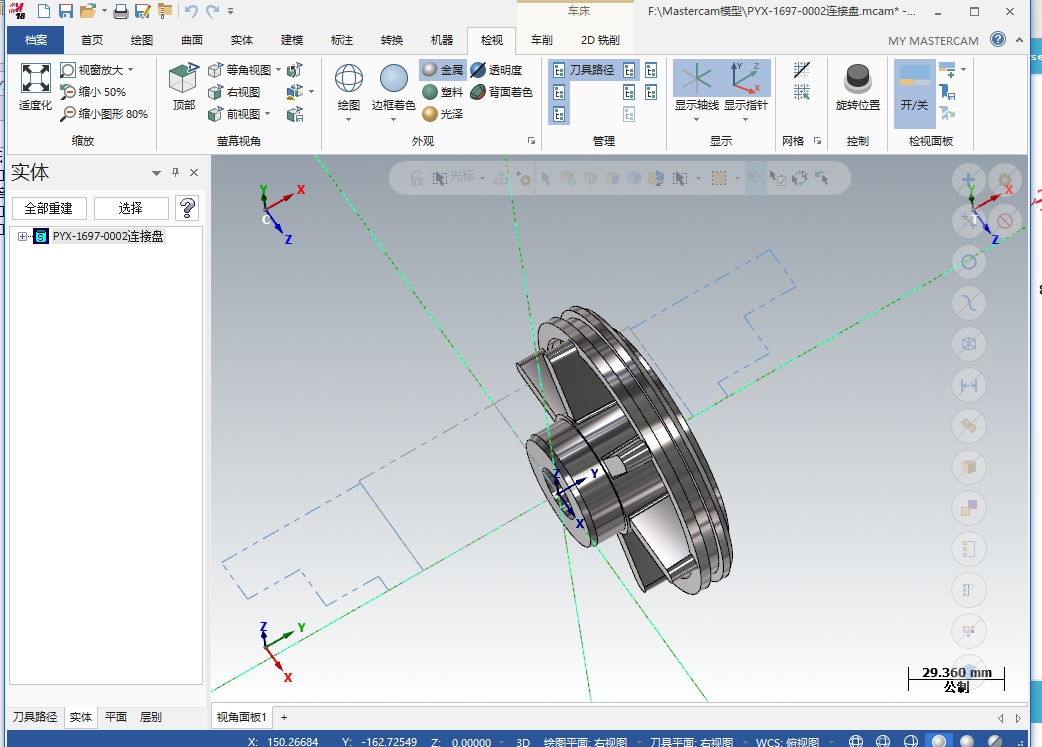1042x747 pixels.
Task: Expand 绘图 wireframe dropdown arrow
Action: click(349, 120)
